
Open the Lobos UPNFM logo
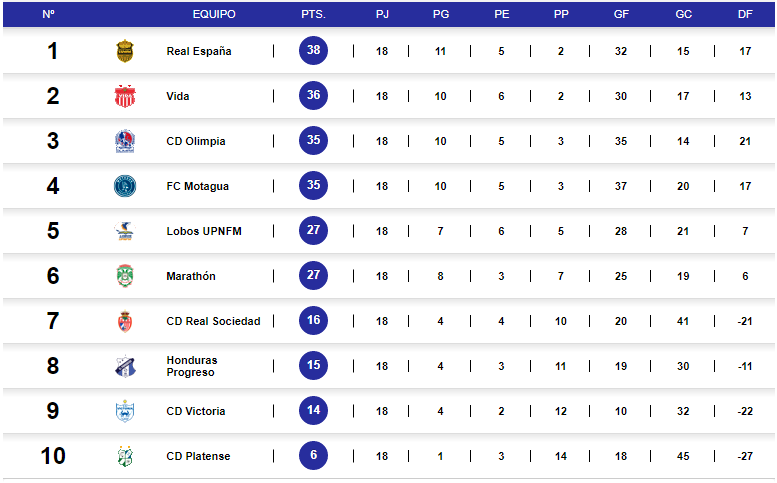pos(124,231)
